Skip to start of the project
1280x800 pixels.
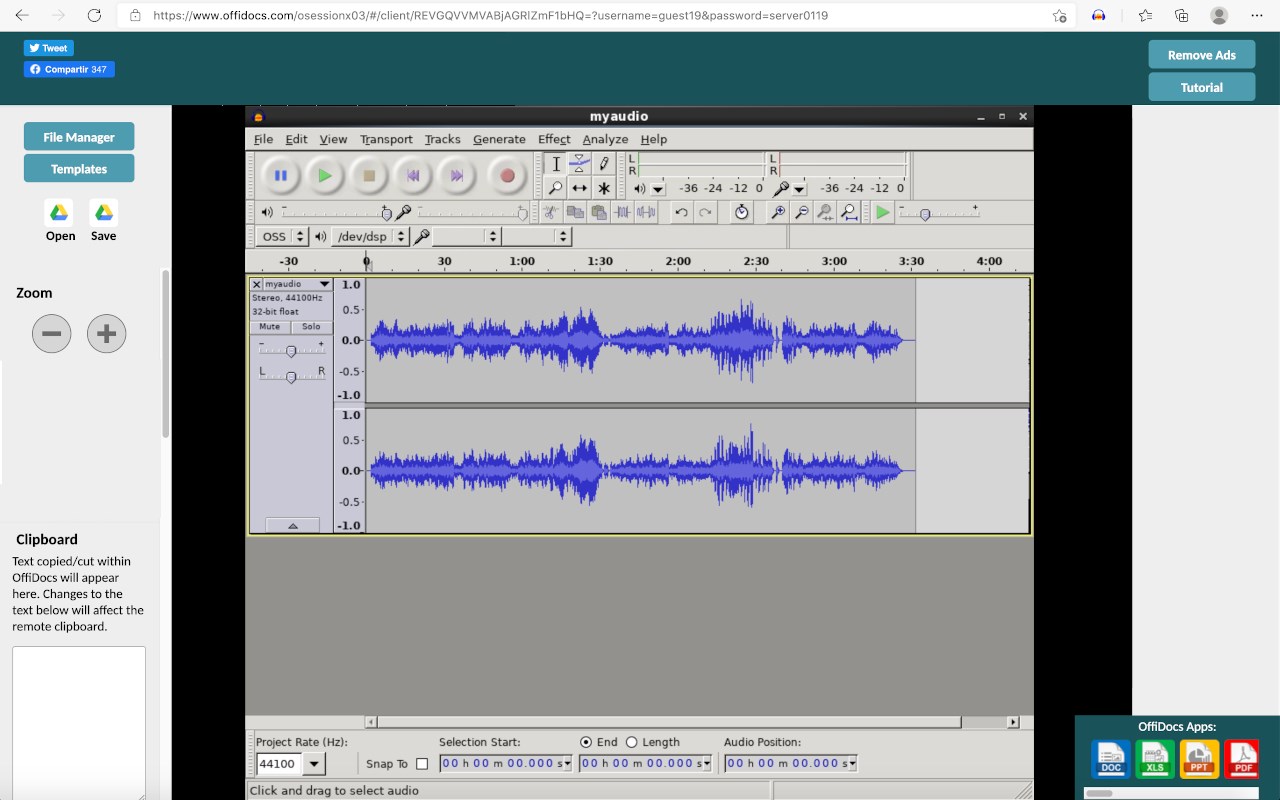413,176
